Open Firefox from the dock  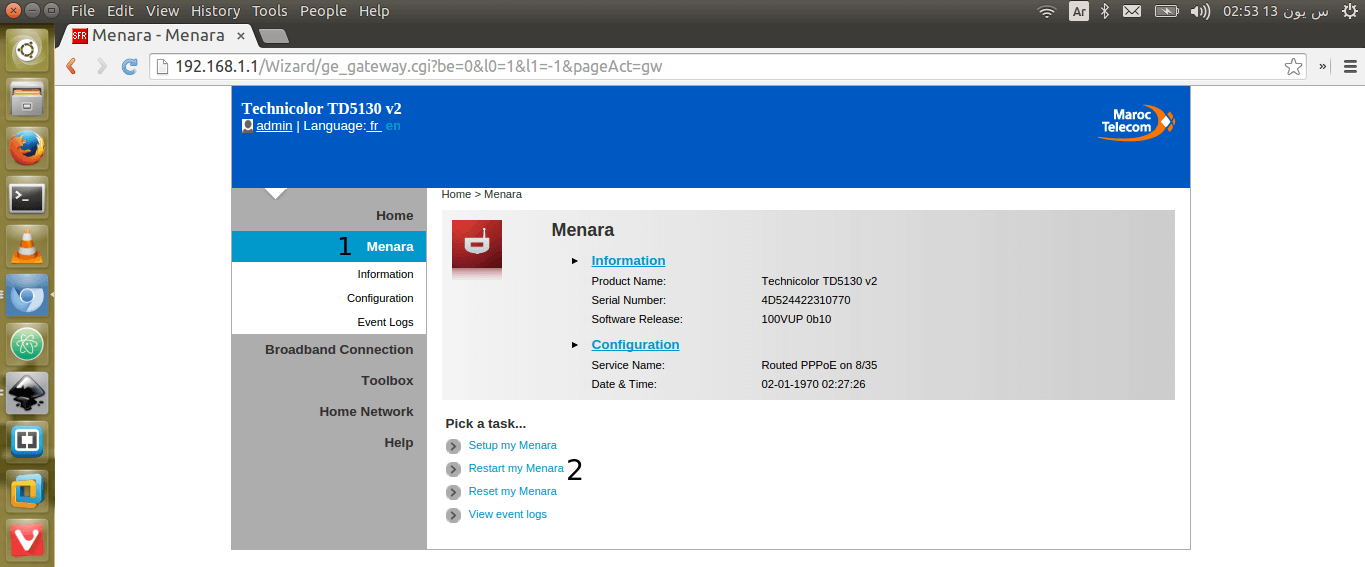27,149
